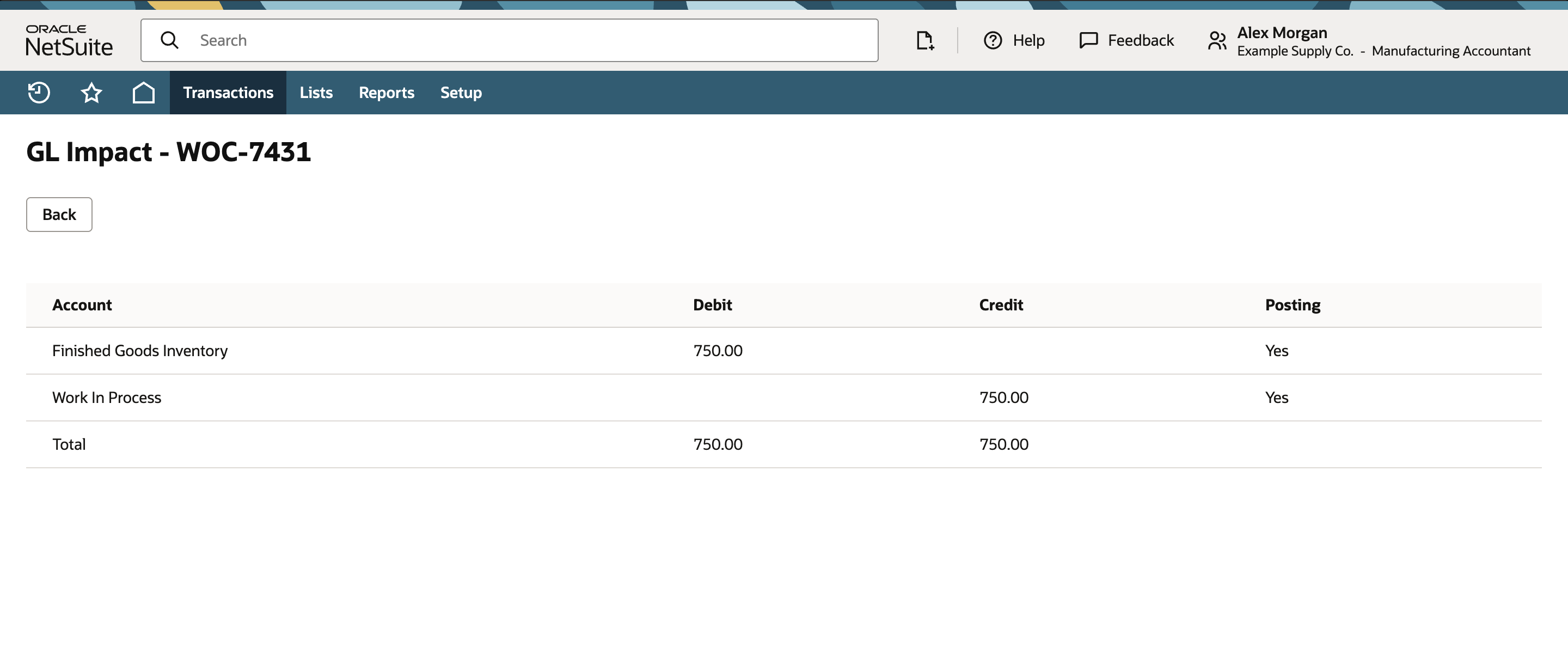Open the Lists menu
Image resolution: width=1568 pixels, height=654 pixels.
(x=316, y=93)
